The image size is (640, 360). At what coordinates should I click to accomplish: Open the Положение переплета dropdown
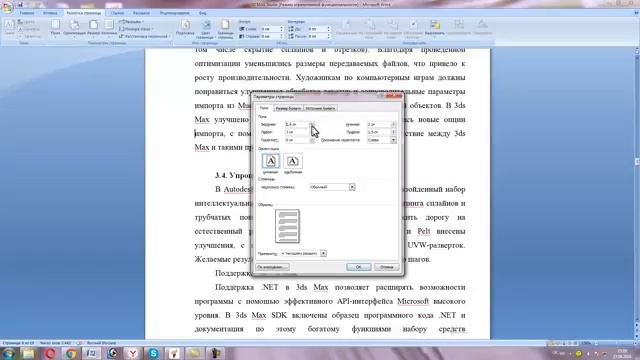(x=381, y=140)
